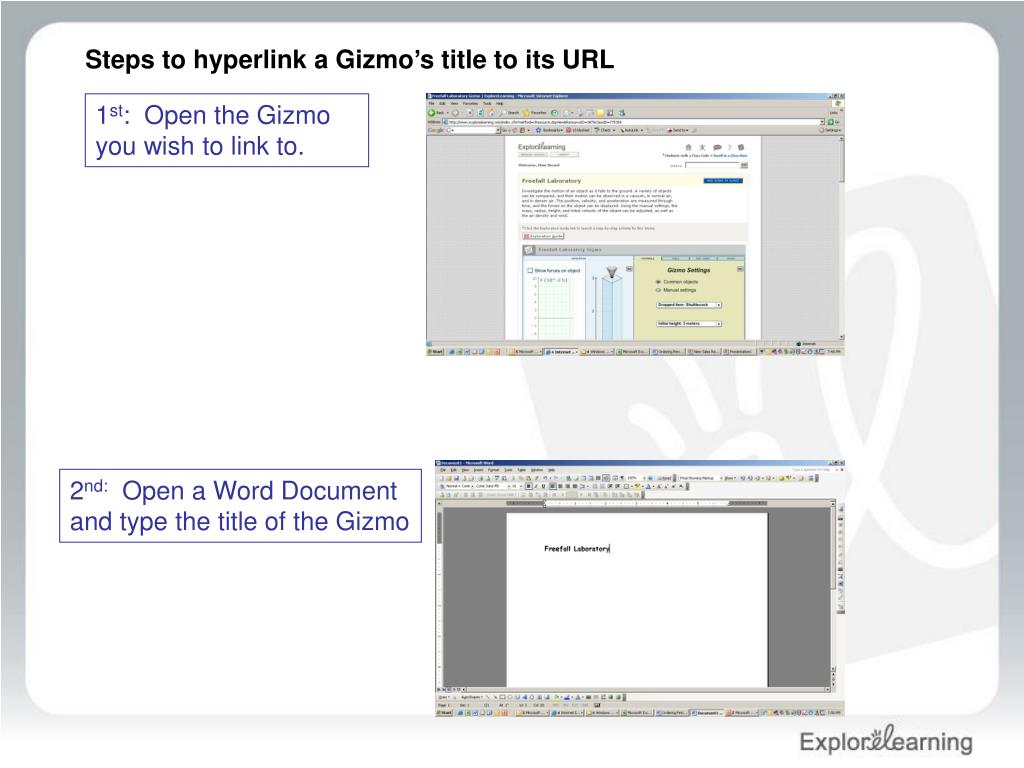Click Center alignment in Word's formatting toolbar
The height and width of the screenshot is (768, 1024).
point(560,486)
